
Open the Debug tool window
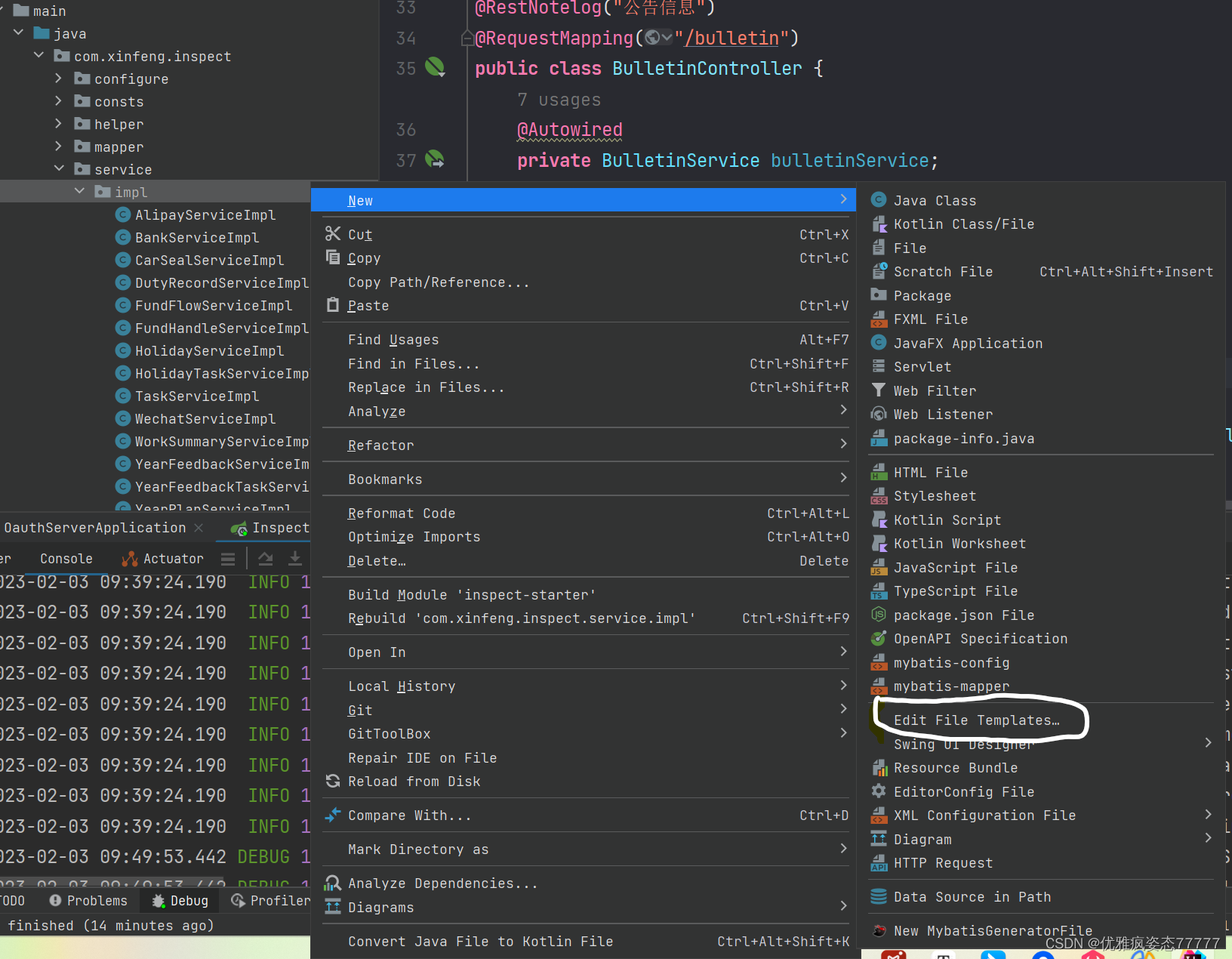pos(180,901)
